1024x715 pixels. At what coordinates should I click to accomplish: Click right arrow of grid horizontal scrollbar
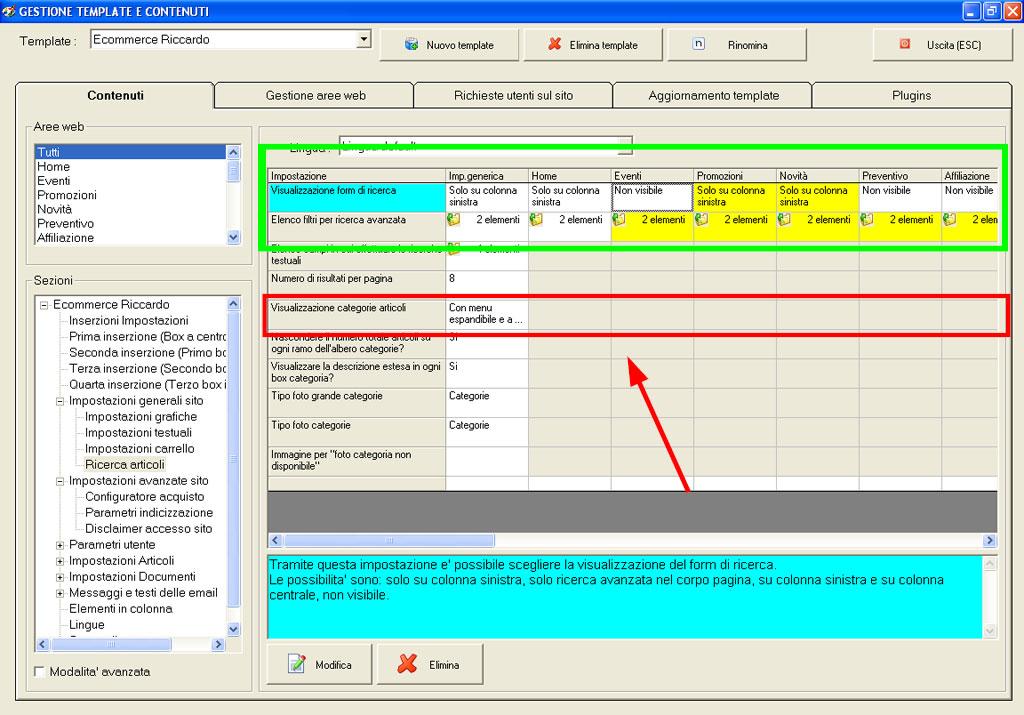click(989, 540)
